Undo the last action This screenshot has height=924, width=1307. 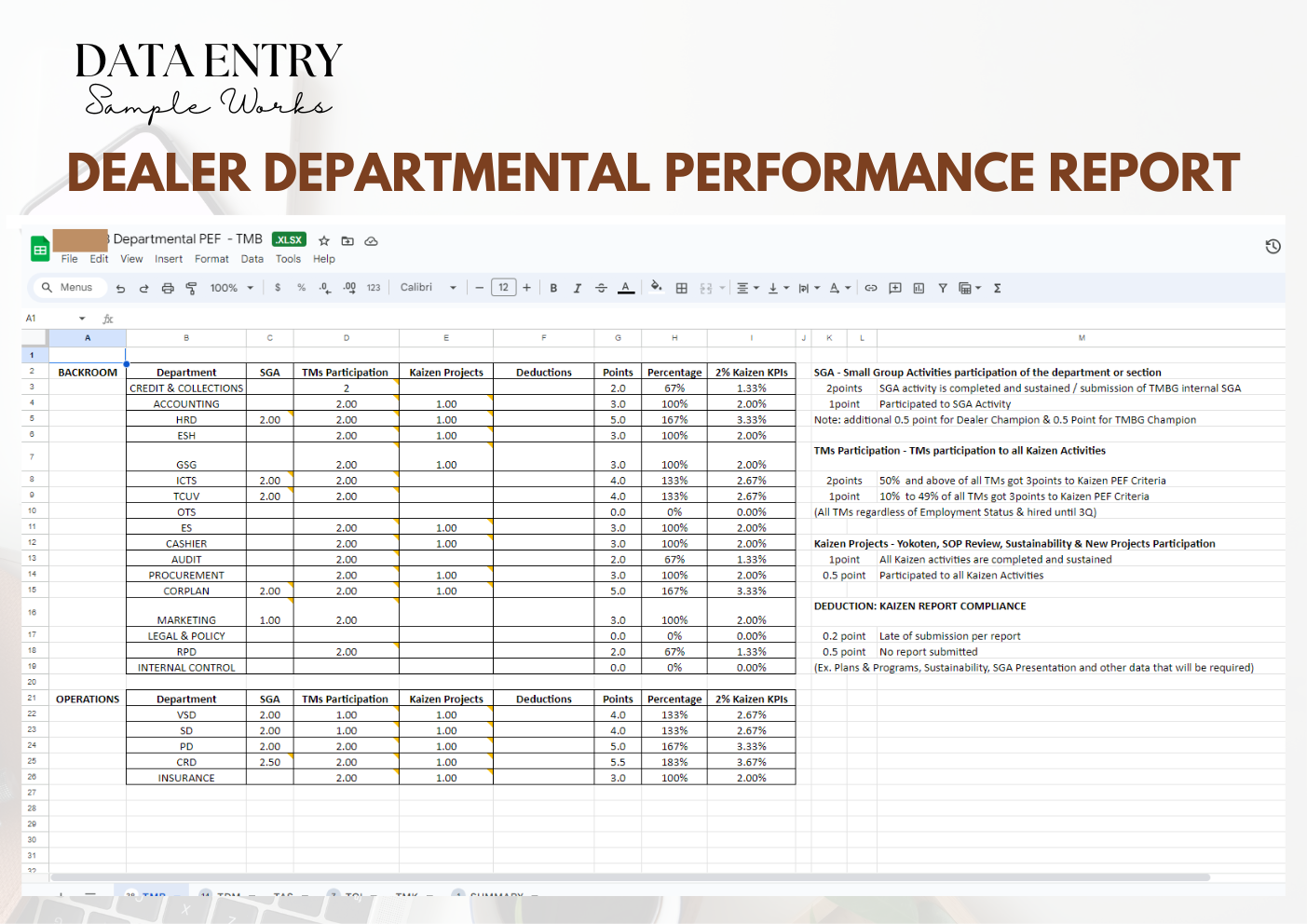click(120, 289)
